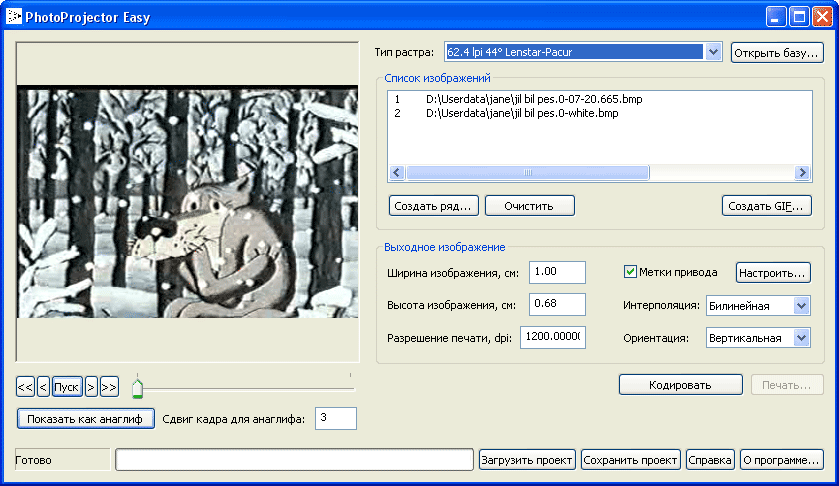This screenshot has height=486, width=839.
Task: Click image list scroll right arrow
Action: (802, 172)
